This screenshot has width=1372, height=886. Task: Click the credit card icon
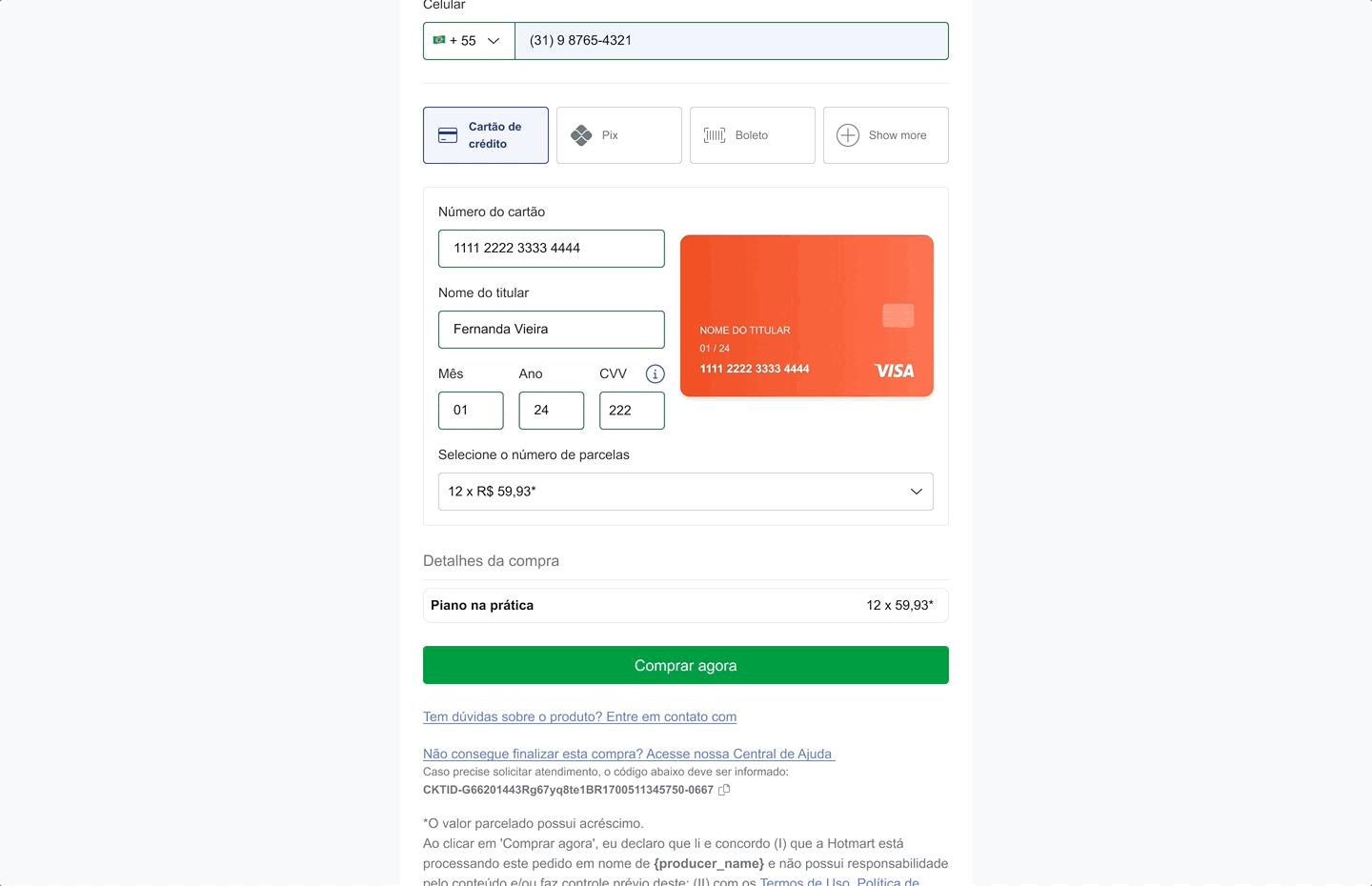(448, 135)
